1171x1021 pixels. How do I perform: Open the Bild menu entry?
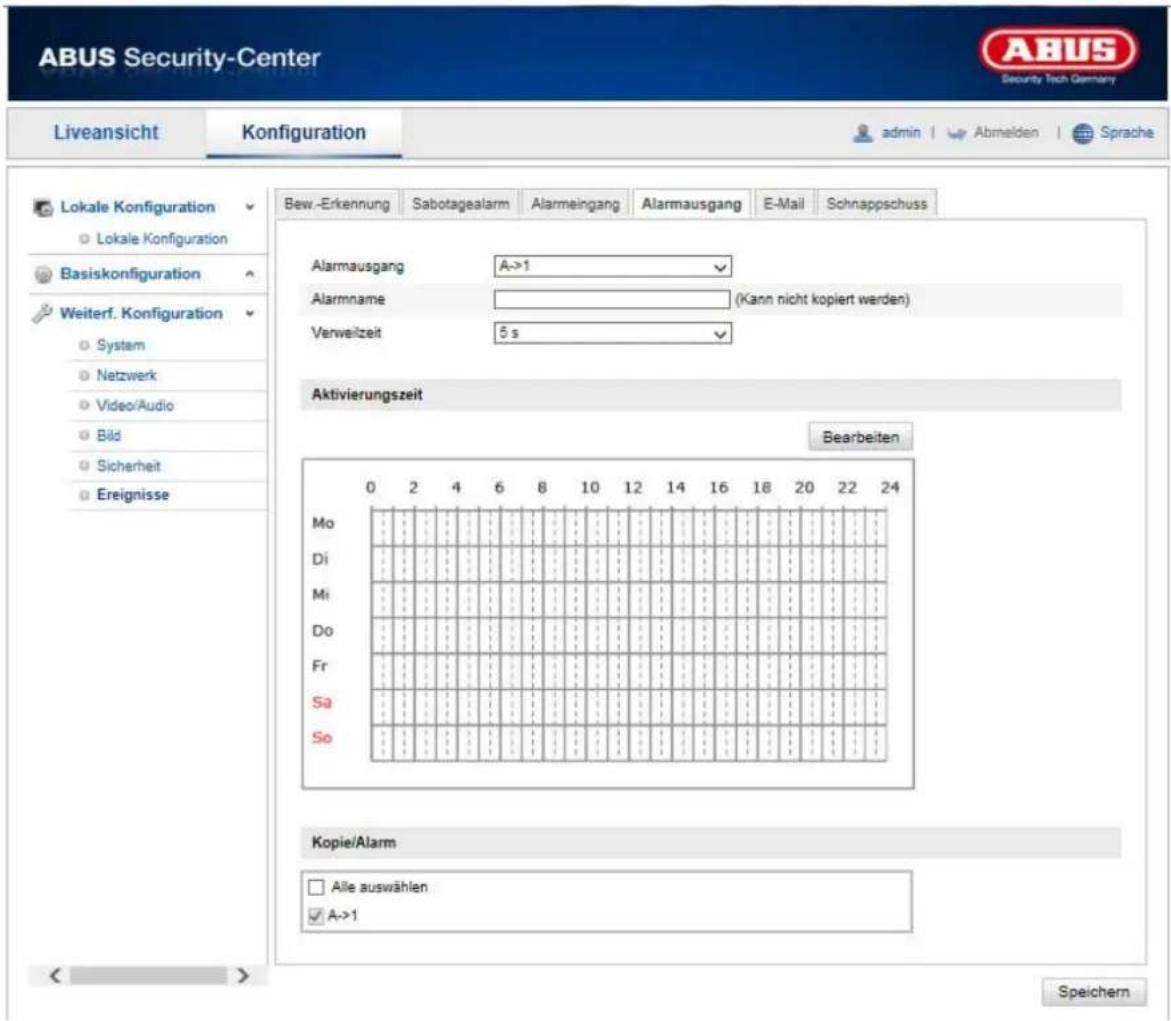(108, 435)
